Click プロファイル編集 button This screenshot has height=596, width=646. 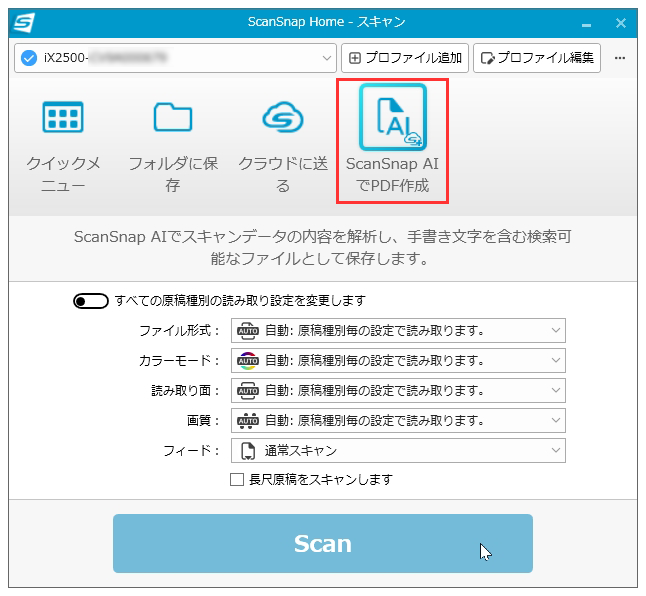[537, 58]
